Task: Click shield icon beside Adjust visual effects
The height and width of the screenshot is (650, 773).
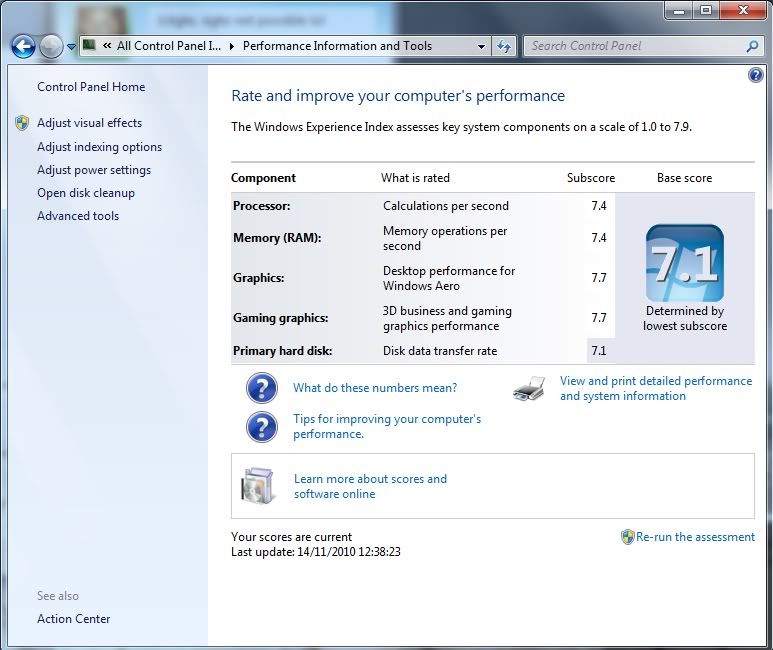Action: [22, 123]
